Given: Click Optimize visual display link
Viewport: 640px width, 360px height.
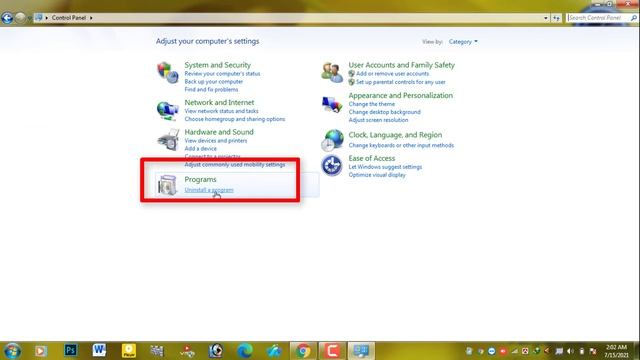Looking at the screenshot, I should [x=377, y=175].
